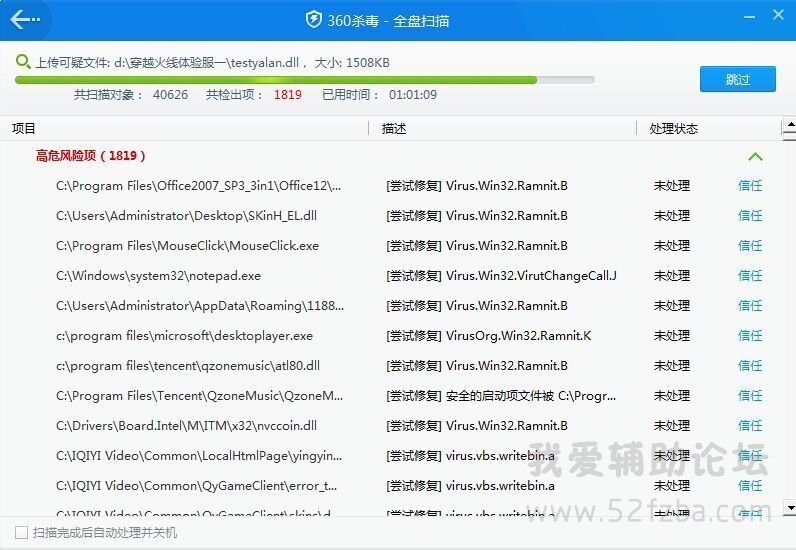Click the results list scrollbar thumb
The width and height of the screenshot is (796, 550).
(x=790, y=135)
